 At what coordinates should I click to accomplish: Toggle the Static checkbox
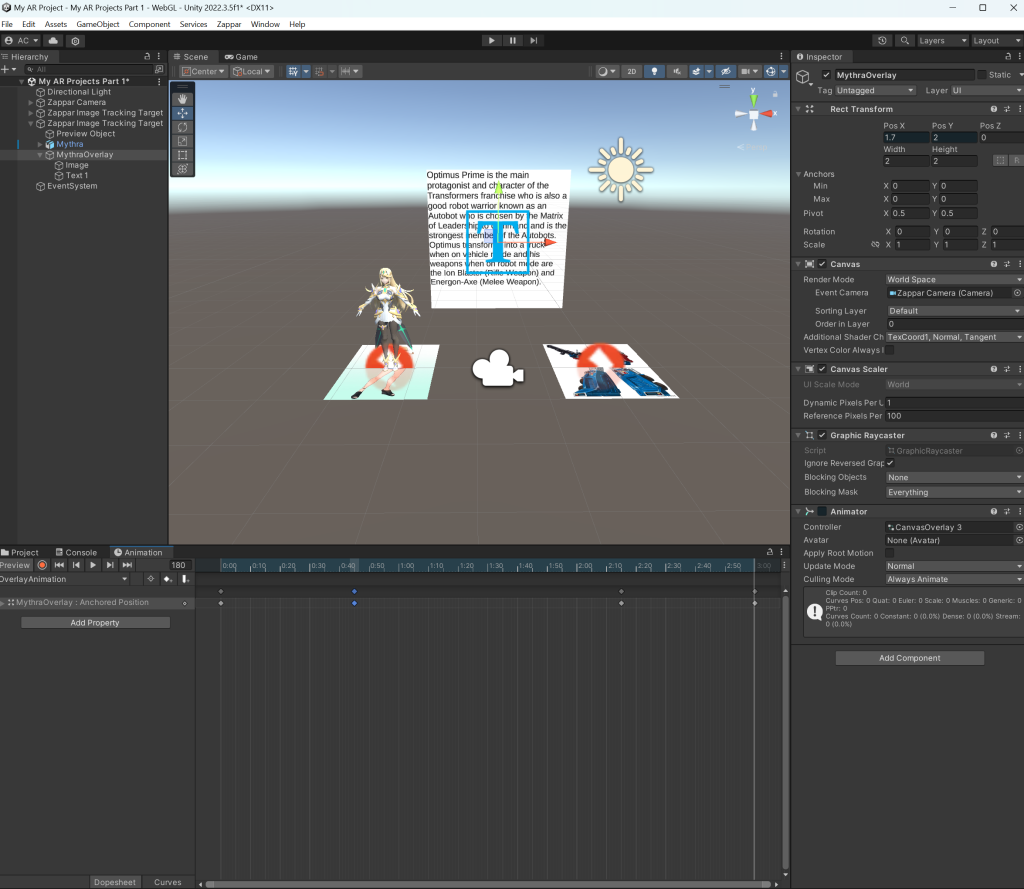(x=982, y=75)
